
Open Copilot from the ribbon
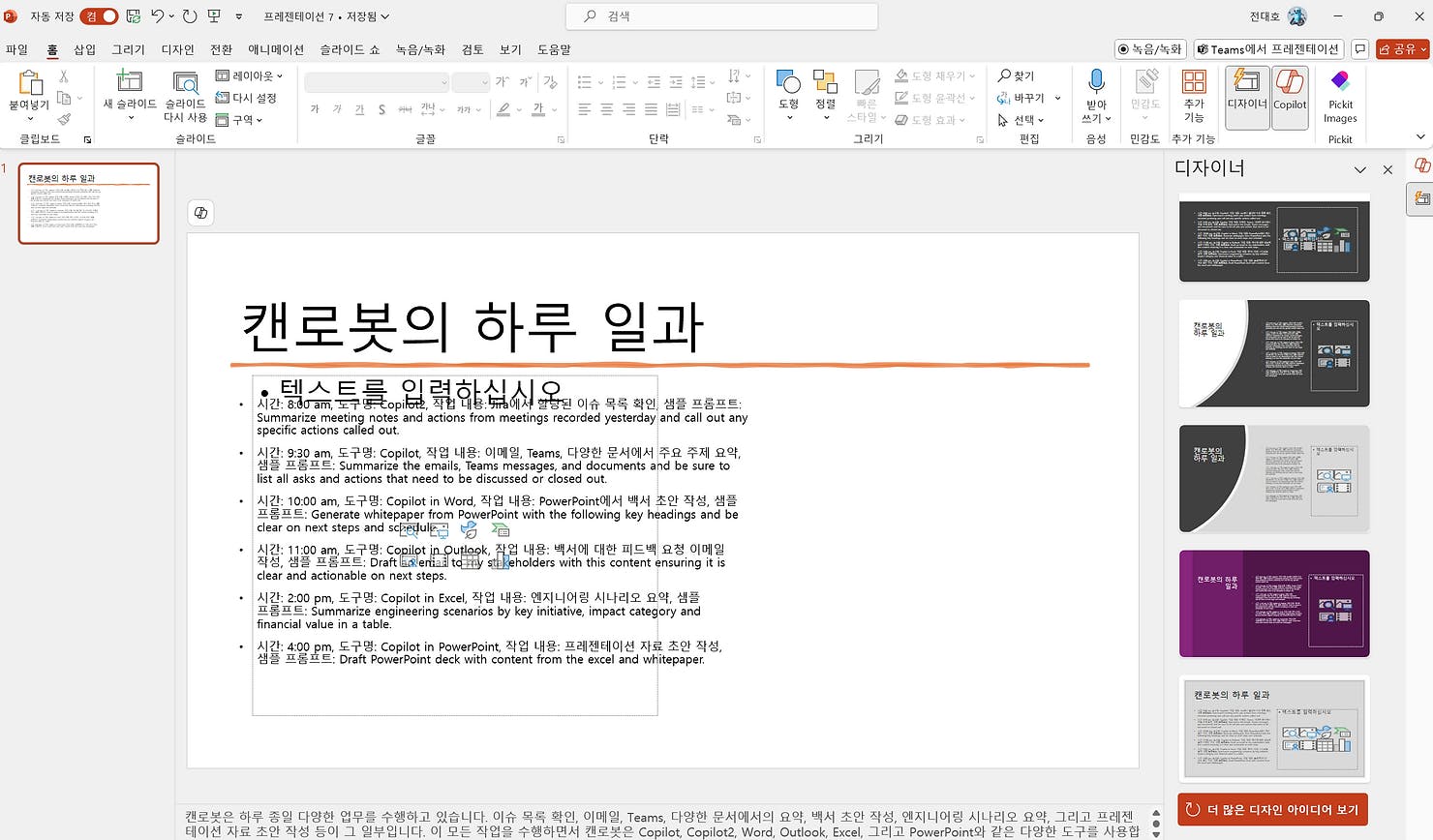[1290, 97]
